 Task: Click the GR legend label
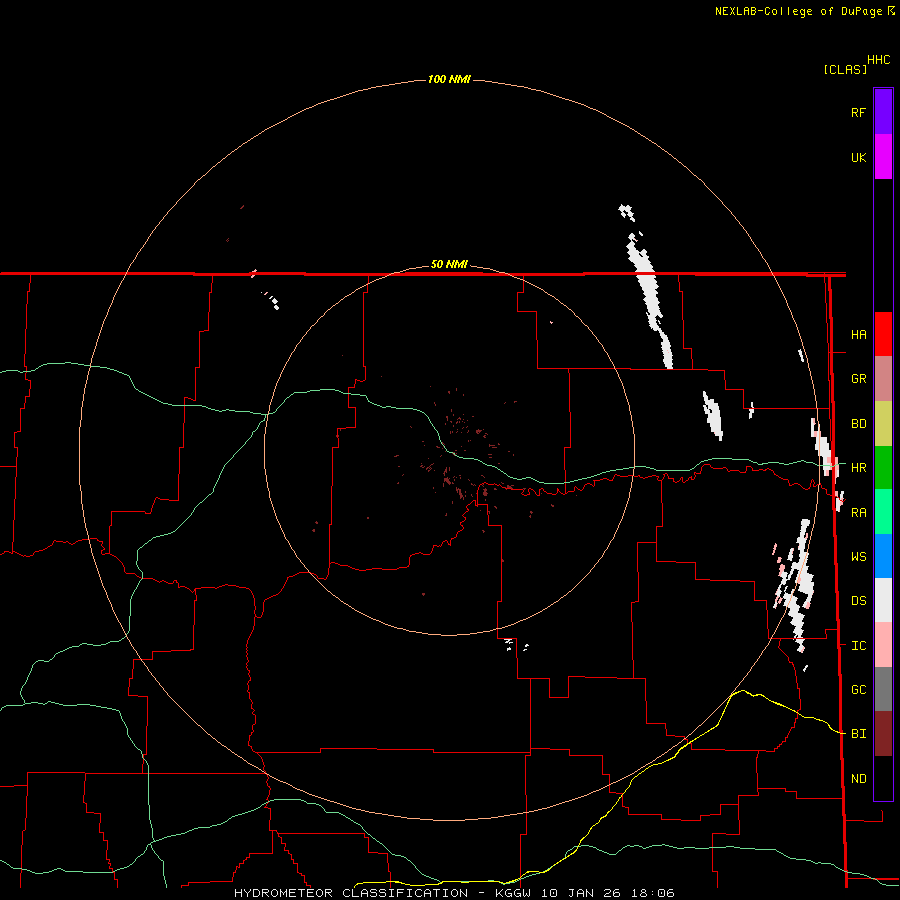pos(858,379)
